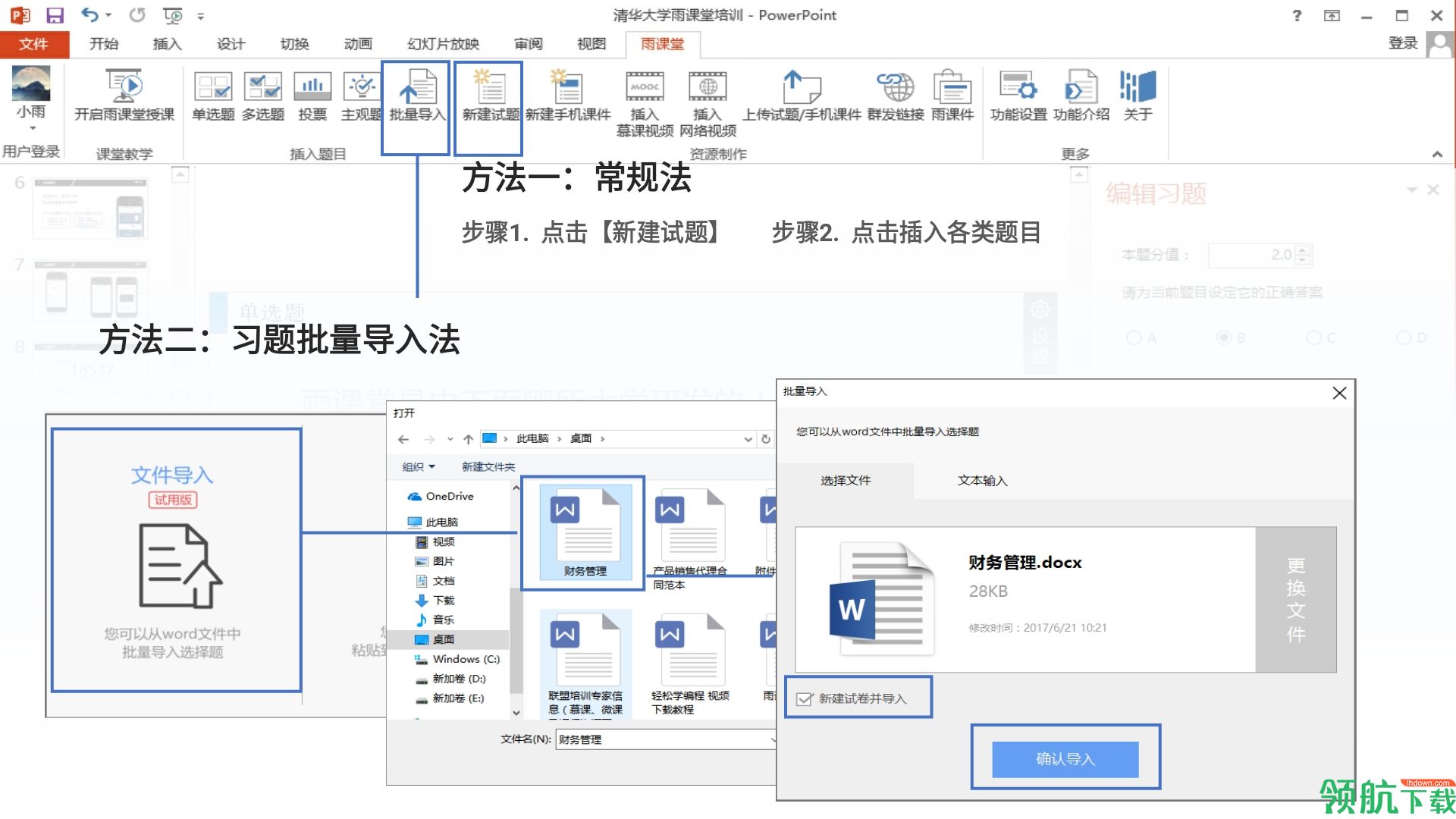Click the file dialog back arrow
Screen dimensions: 1456x819
point(403,439)
